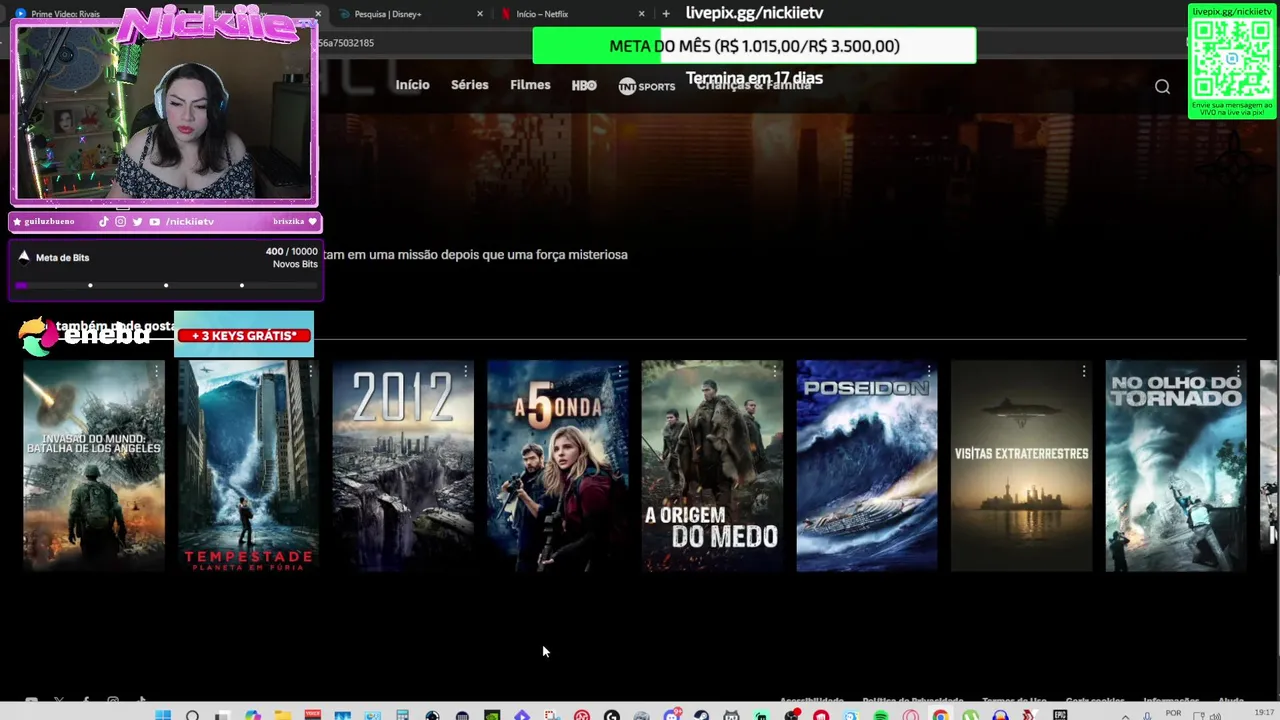Open three-dot menu on A 5ª Onda poster
This screenshot has width=1280, height=720.
point(620,371)
